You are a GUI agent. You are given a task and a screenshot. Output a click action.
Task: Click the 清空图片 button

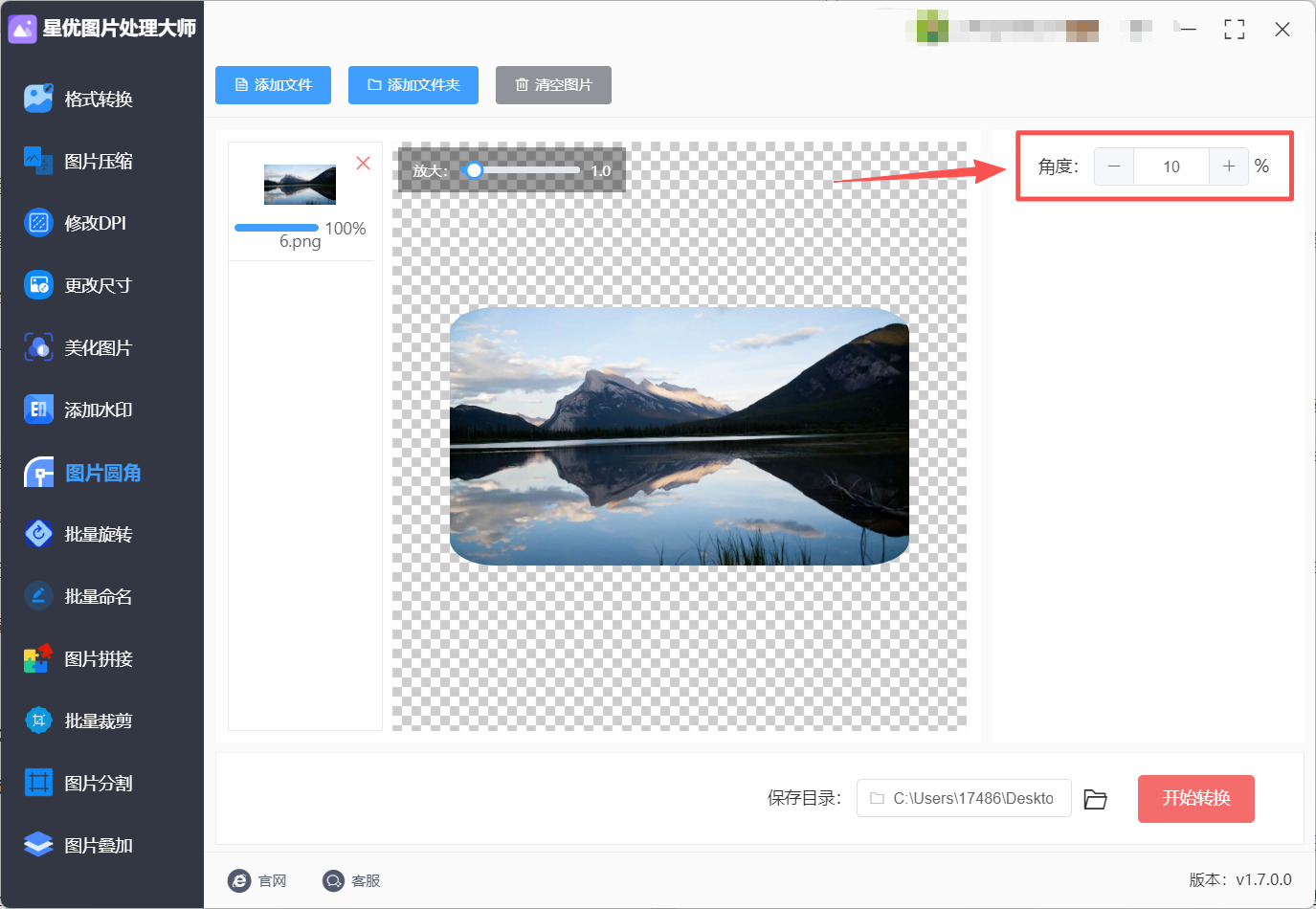[553, 85]
